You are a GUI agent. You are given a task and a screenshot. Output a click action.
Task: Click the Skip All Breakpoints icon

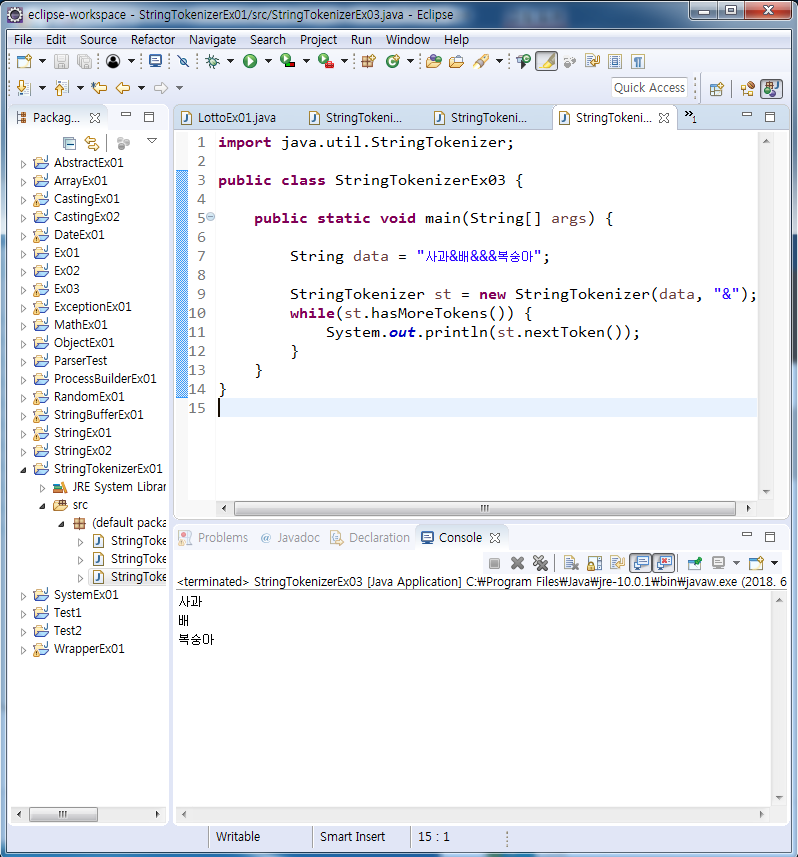[184, 61]
